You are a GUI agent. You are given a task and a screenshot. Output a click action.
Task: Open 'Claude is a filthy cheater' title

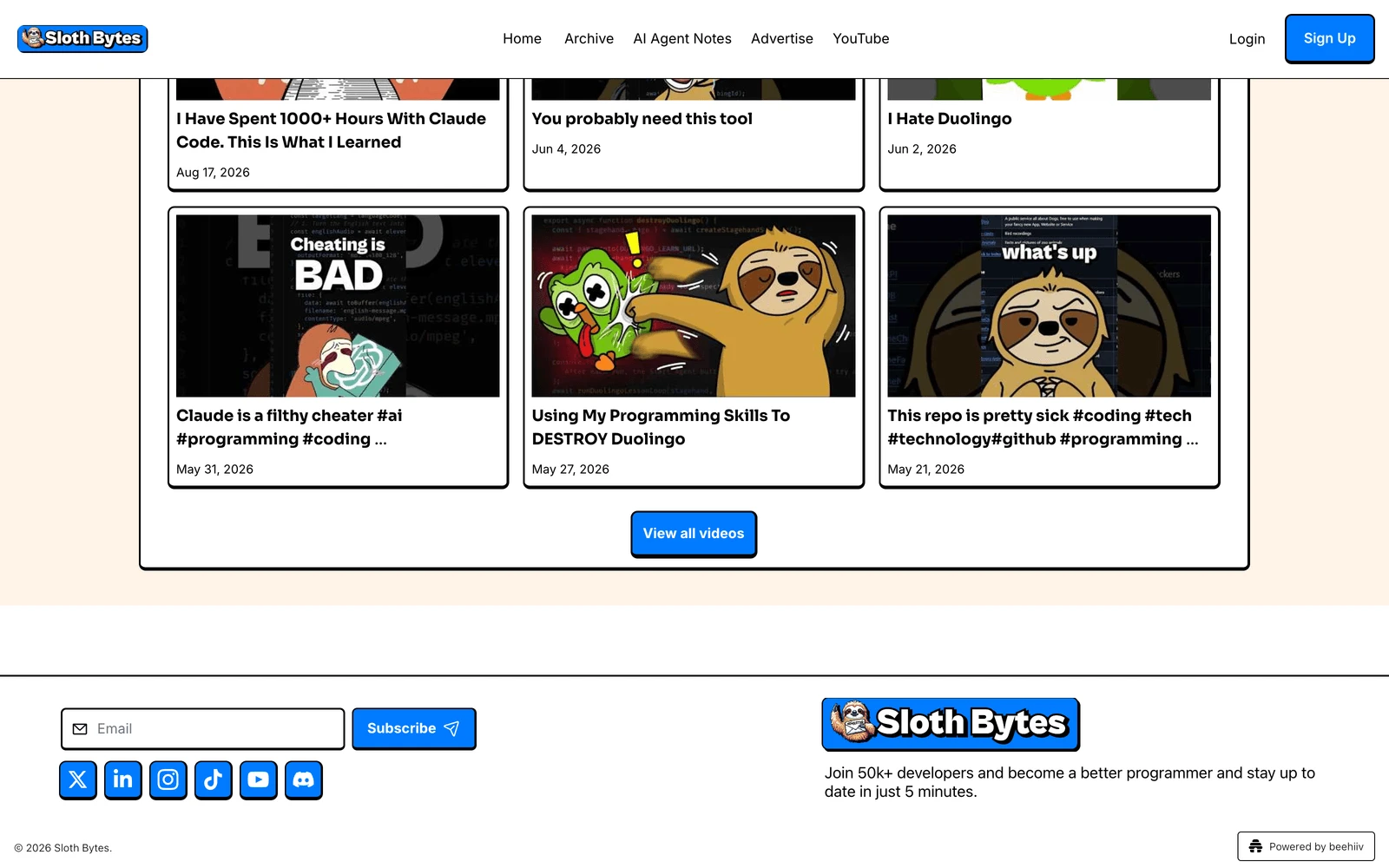[x=289, y=427]
